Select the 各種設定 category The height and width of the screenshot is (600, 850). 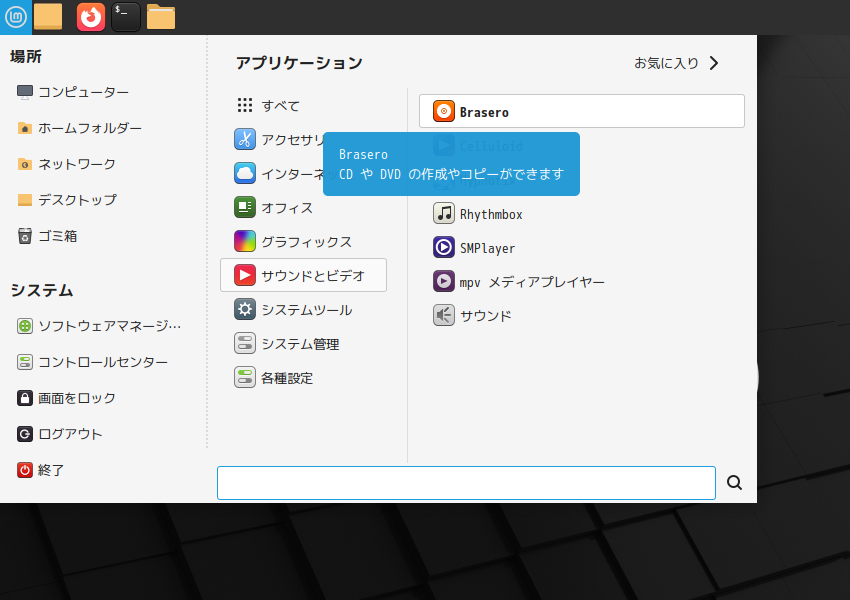303,378
